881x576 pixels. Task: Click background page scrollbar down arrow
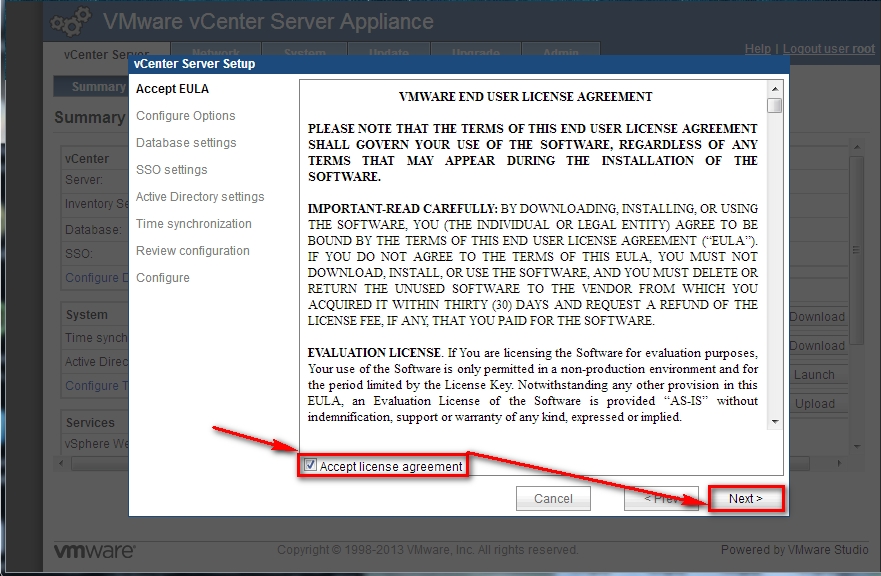pyautogui.click(x=857, y=446)
